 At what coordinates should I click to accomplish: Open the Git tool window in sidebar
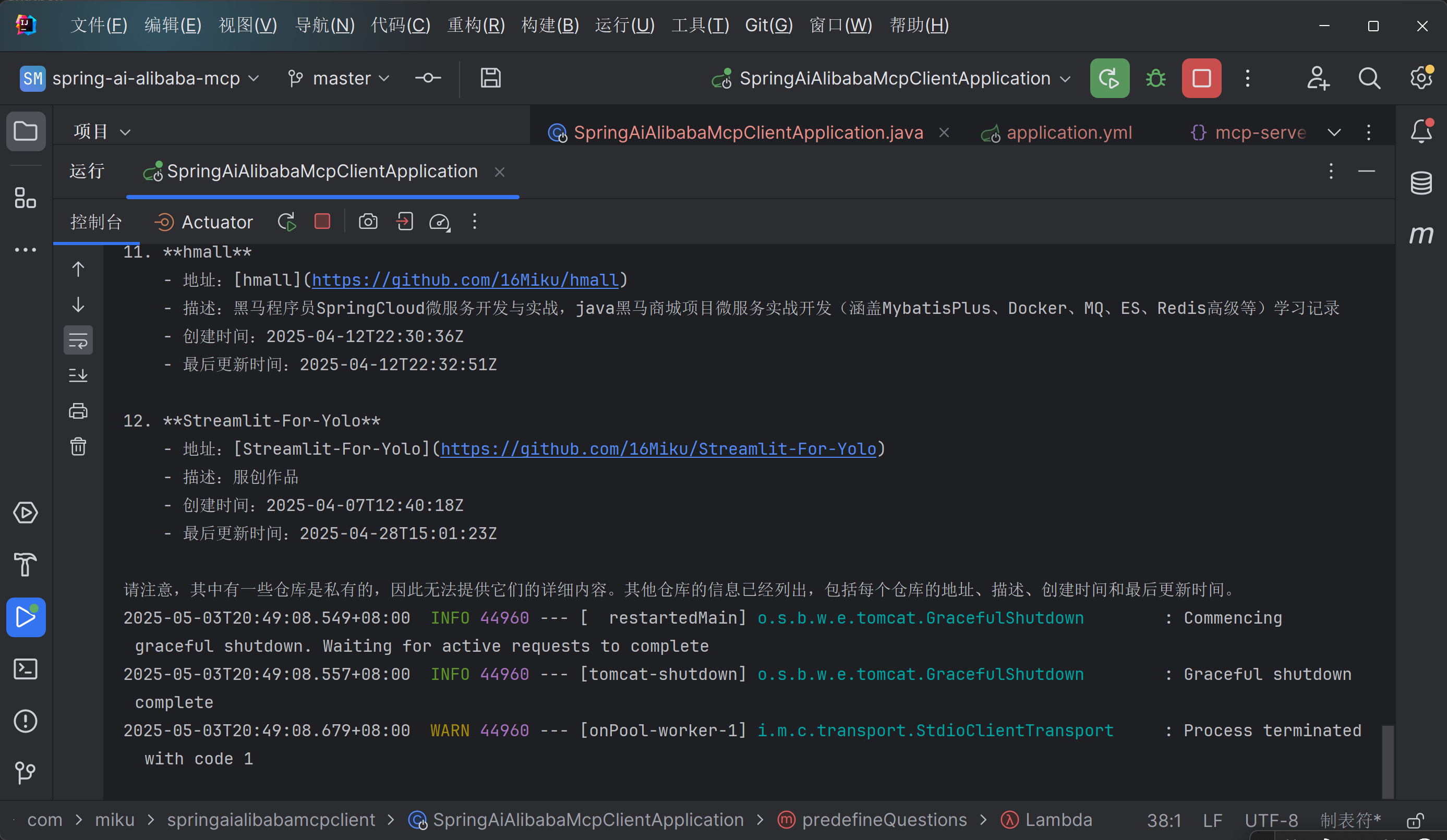25,772
